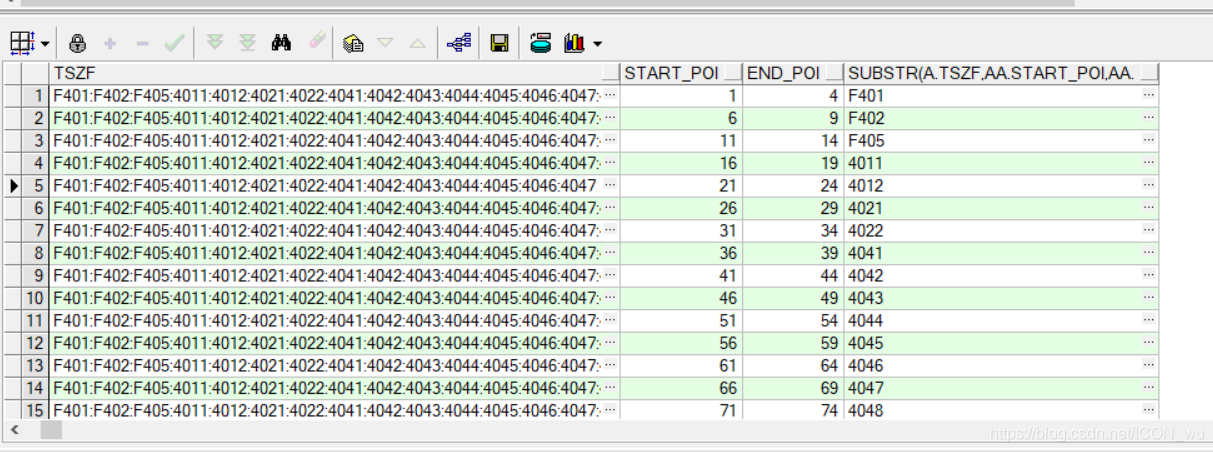Click the minus delete-record icon
The width and height of the screenshot is (1213, 452).
point(142,44)
